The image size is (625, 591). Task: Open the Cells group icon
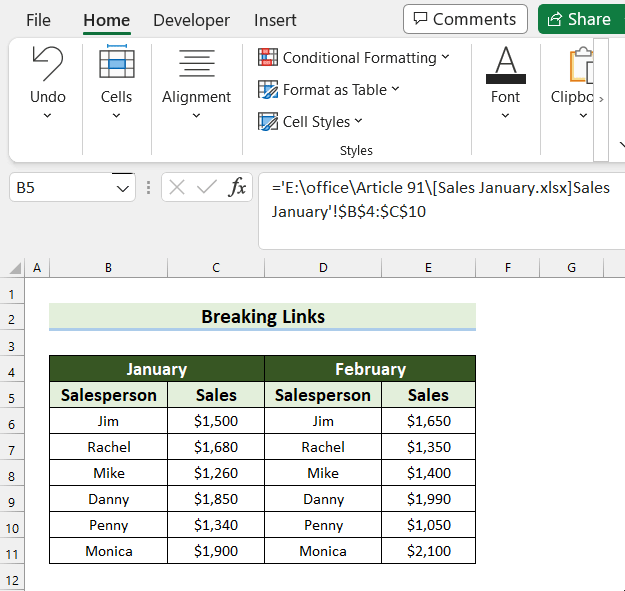click(x=117, y=61)
